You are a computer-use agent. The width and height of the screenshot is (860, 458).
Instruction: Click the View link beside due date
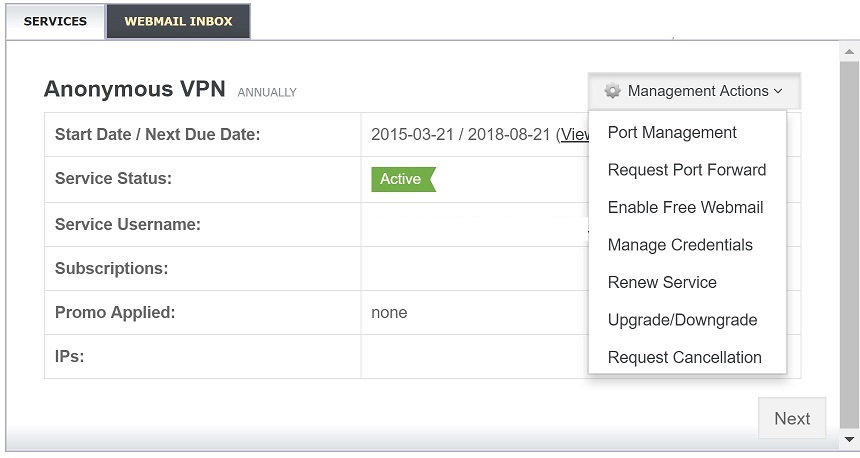(x=574, y=134)
